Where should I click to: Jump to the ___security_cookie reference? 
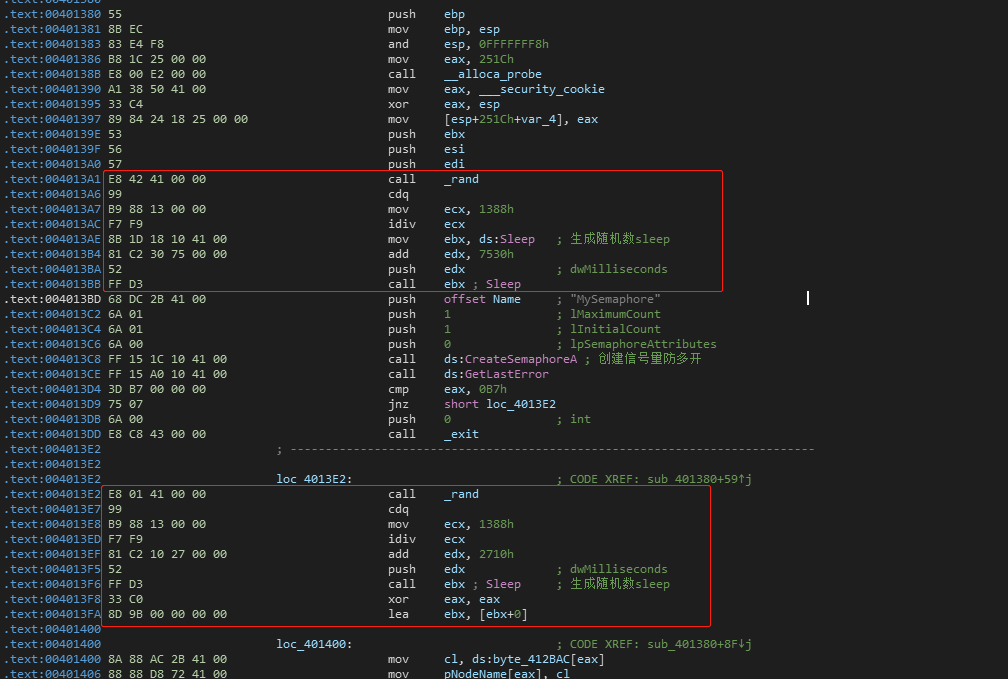coord(554,89)
